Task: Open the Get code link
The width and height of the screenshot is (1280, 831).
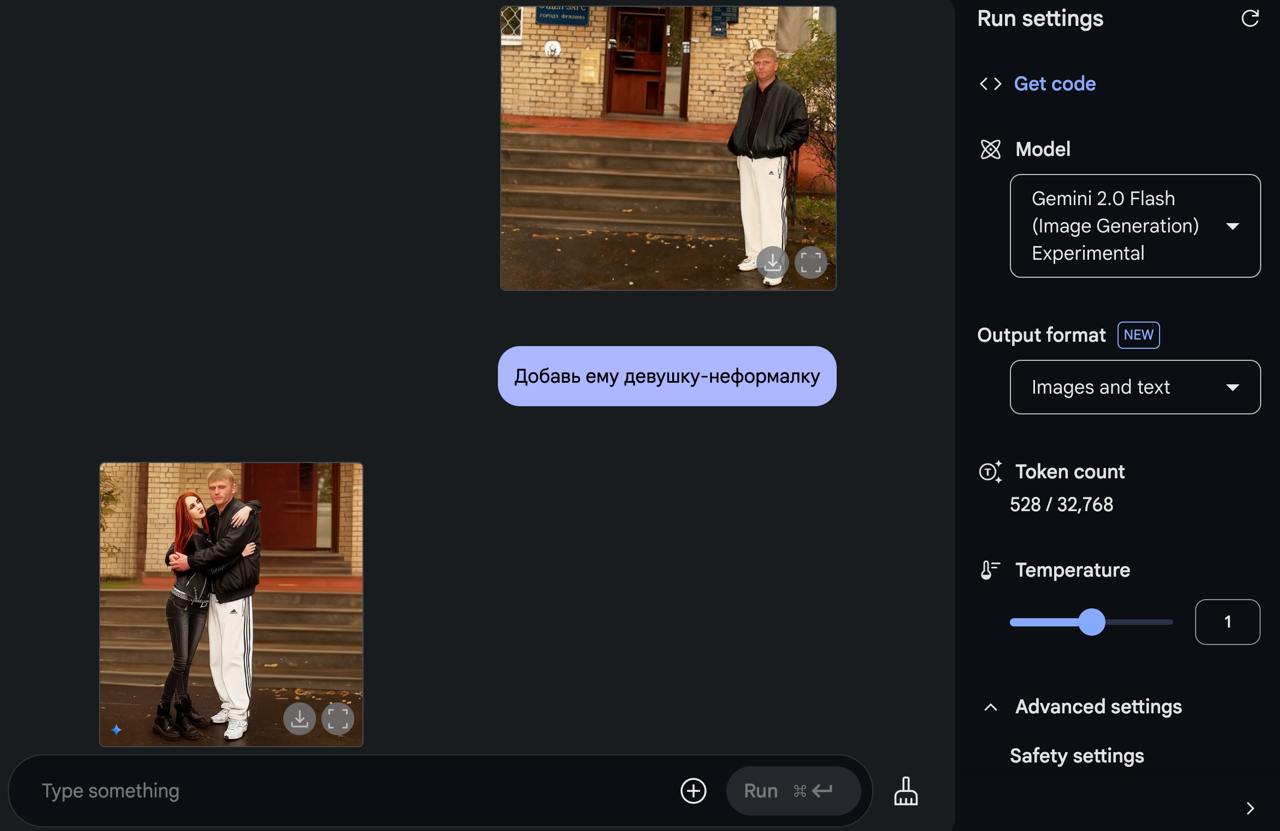Action: 1054,84
